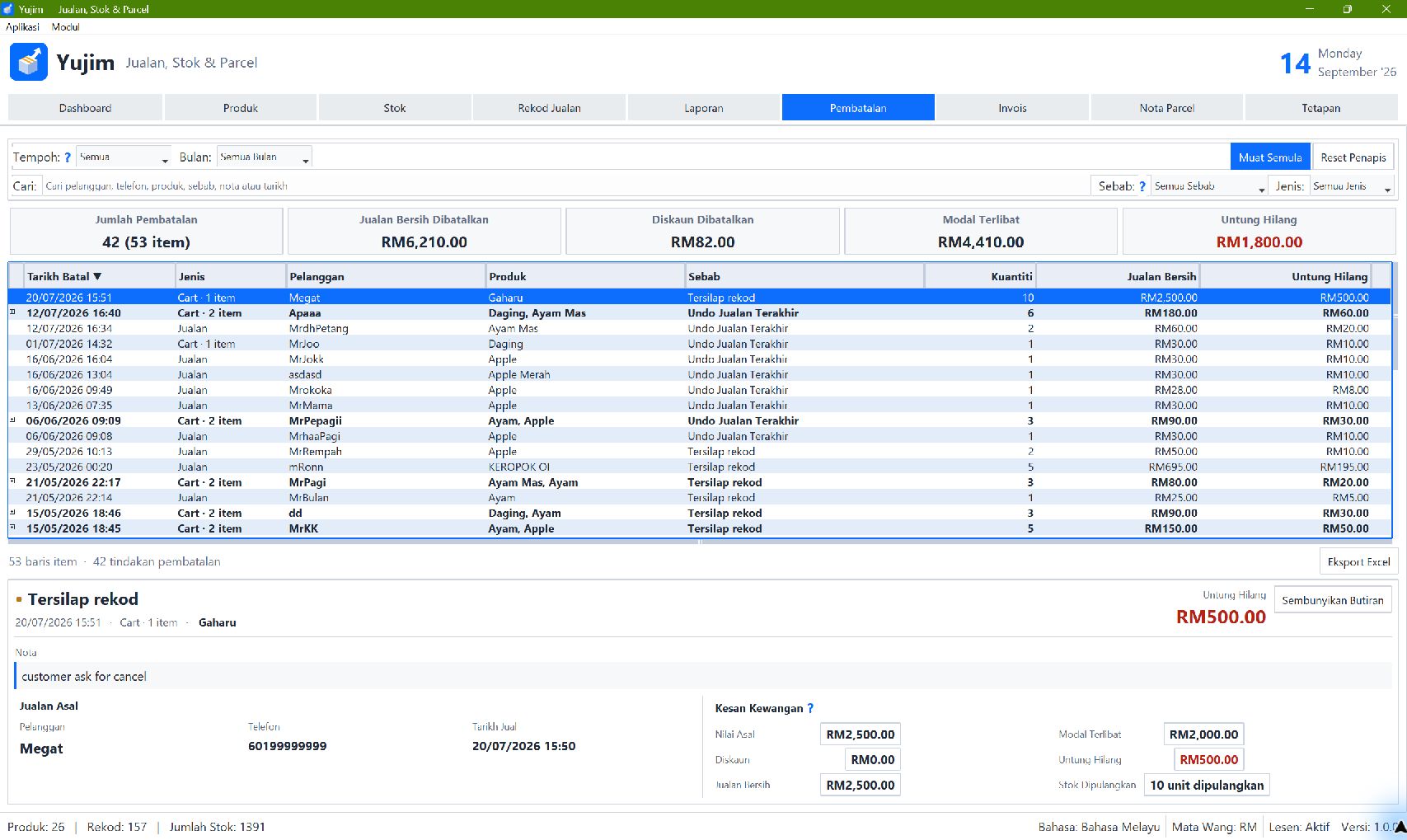Restore down the Yujim window
1407x840 pixels.
click(x=1348, y=9)
